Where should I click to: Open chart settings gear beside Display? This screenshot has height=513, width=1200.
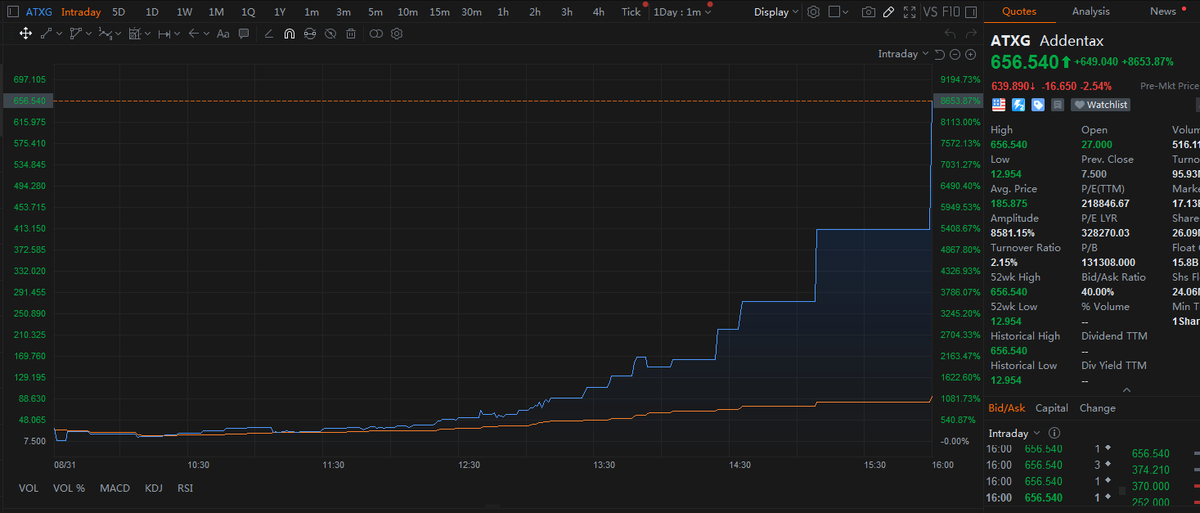813,12
